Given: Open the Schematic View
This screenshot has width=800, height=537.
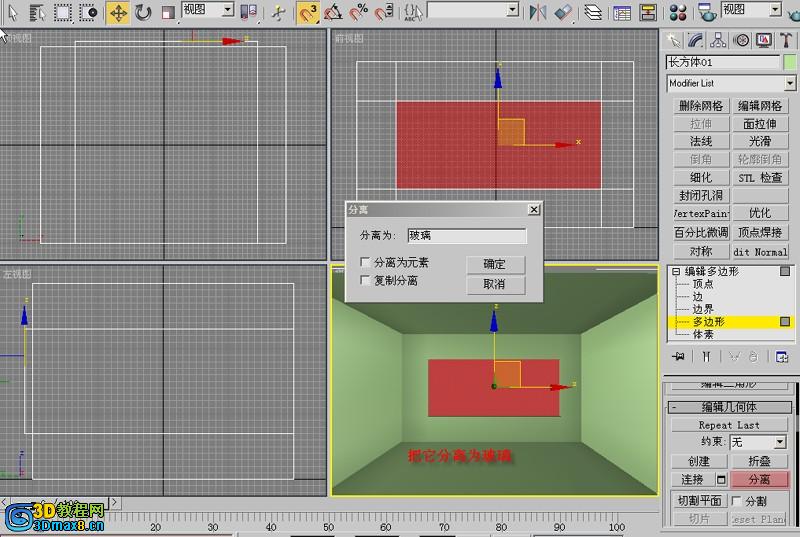Looking at the screenshot, I should click(648, 12).
